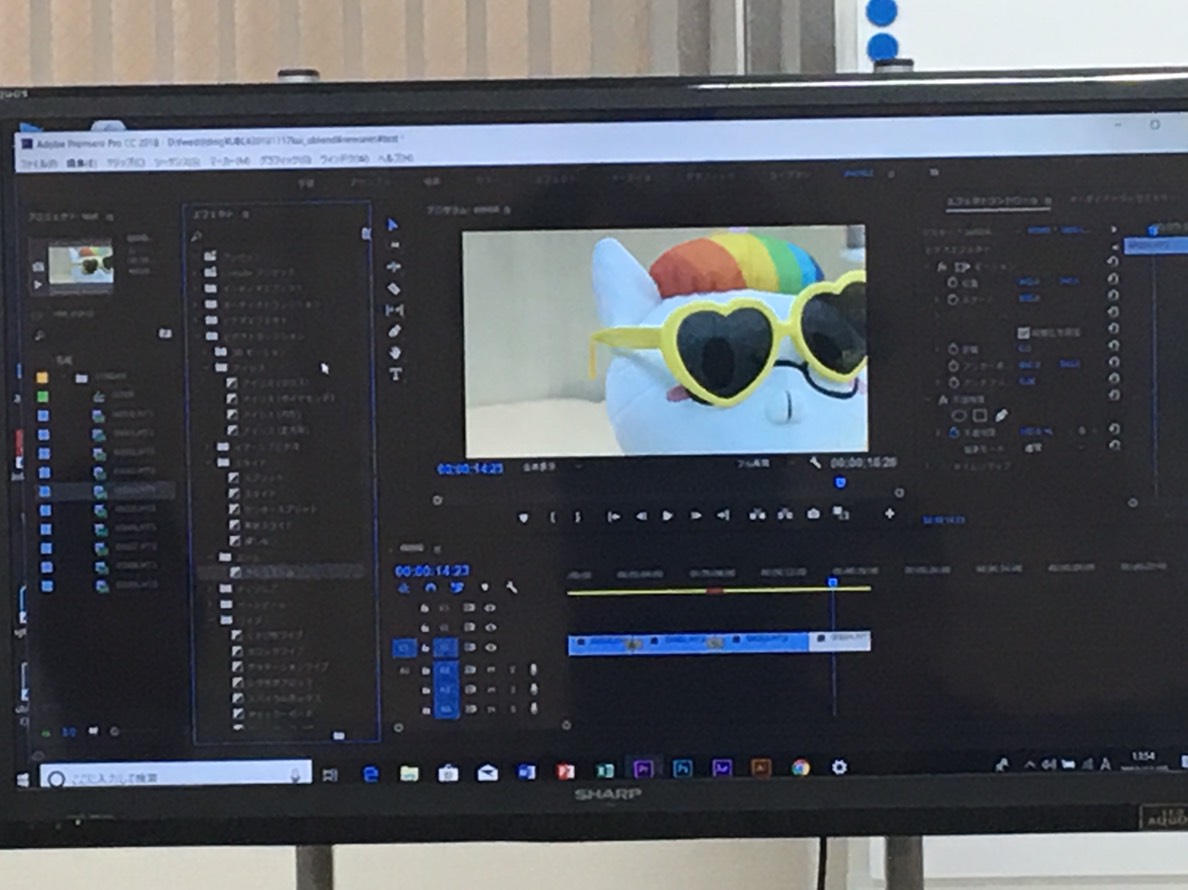This screenshot has height=890, width=1188.
Task: Add marker from the timeline header
Action: 485,587
